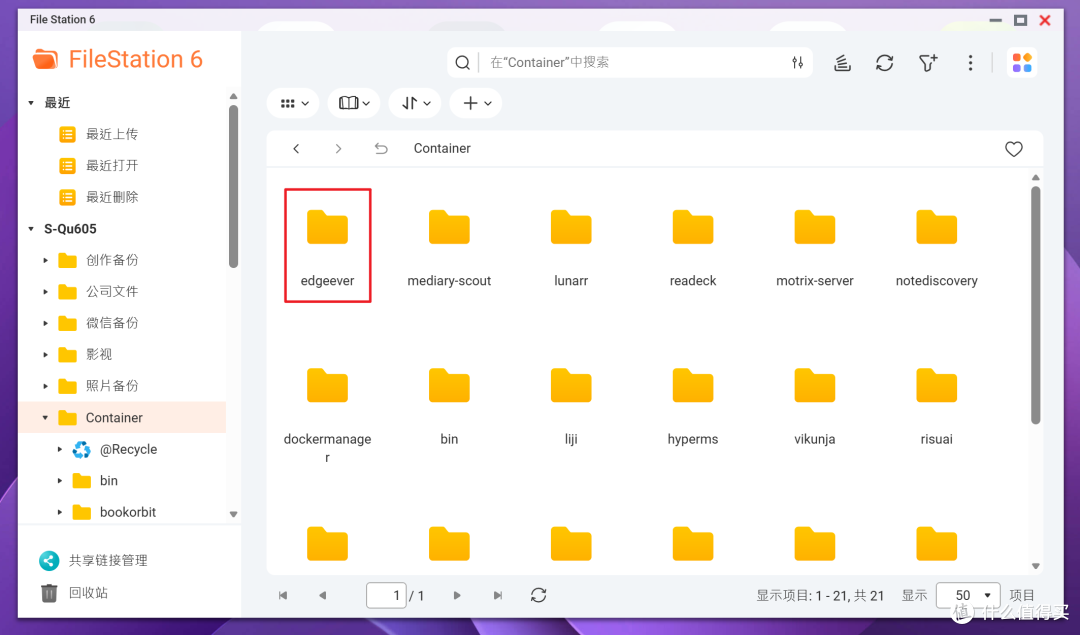Select the edgeever folder

328,245
